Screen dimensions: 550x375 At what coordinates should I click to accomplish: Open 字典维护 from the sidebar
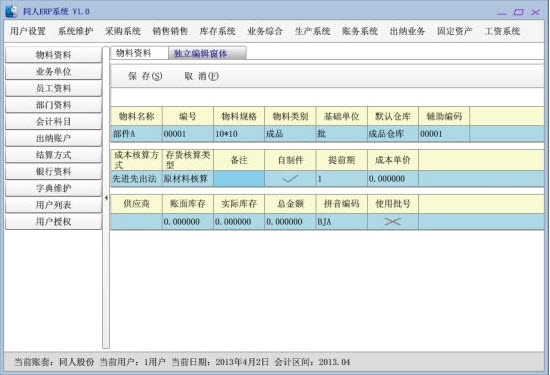tap(53, 188)
